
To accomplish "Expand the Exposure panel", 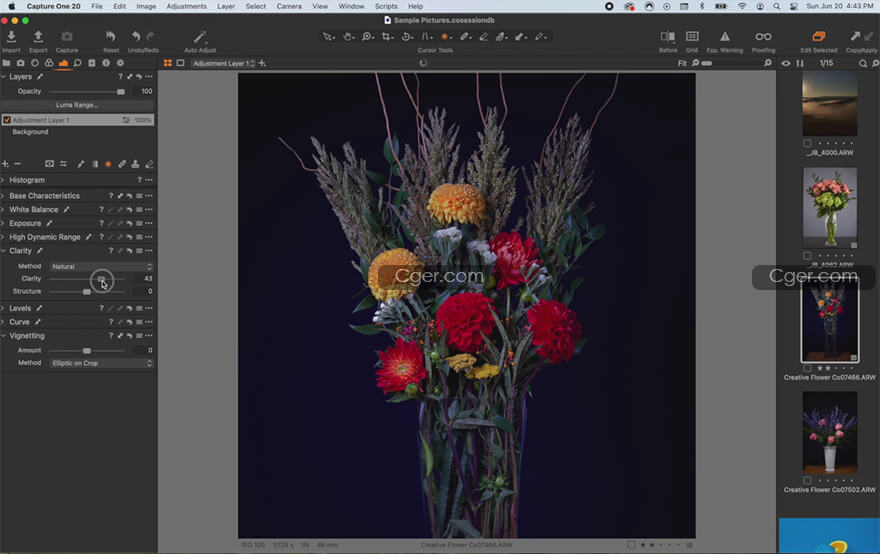I will [x=3, y=223].
